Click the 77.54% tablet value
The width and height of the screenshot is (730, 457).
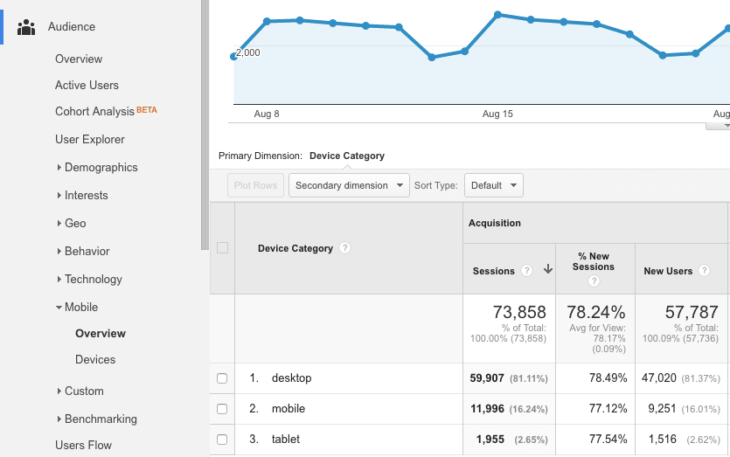click(608, 439)
